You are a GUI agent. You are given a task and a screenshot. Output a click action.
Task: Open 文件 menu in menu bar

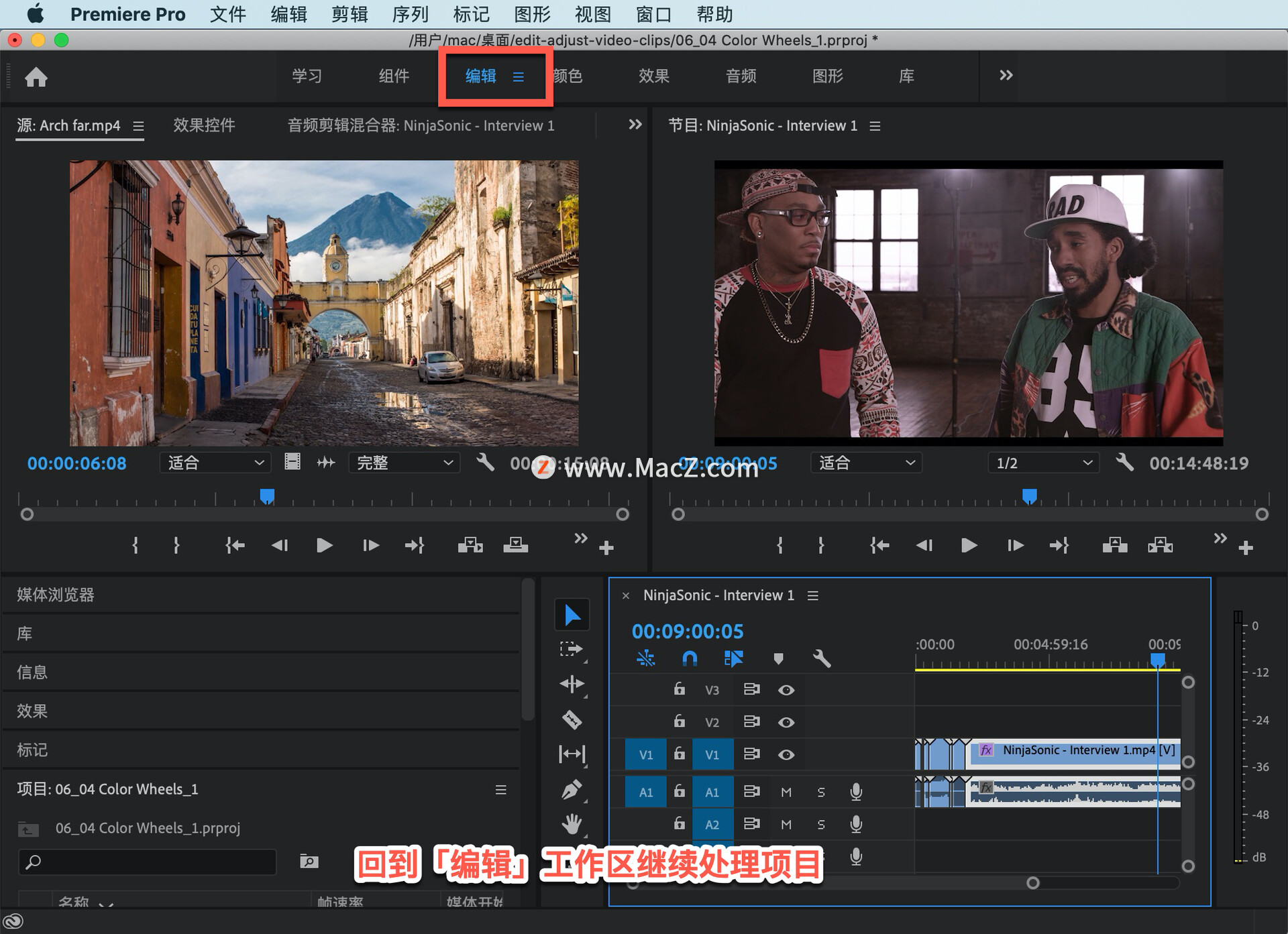pyautogui.click(x=227, y=14)
